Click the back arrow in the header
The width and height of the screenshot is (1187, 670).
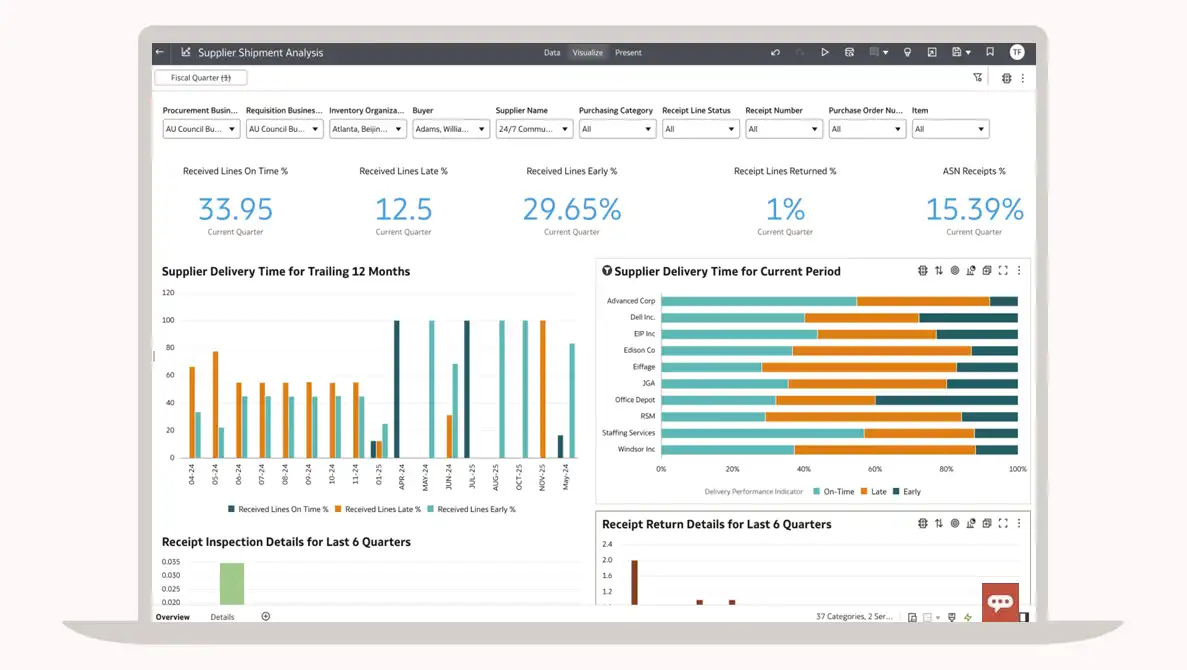coord(160,52)
